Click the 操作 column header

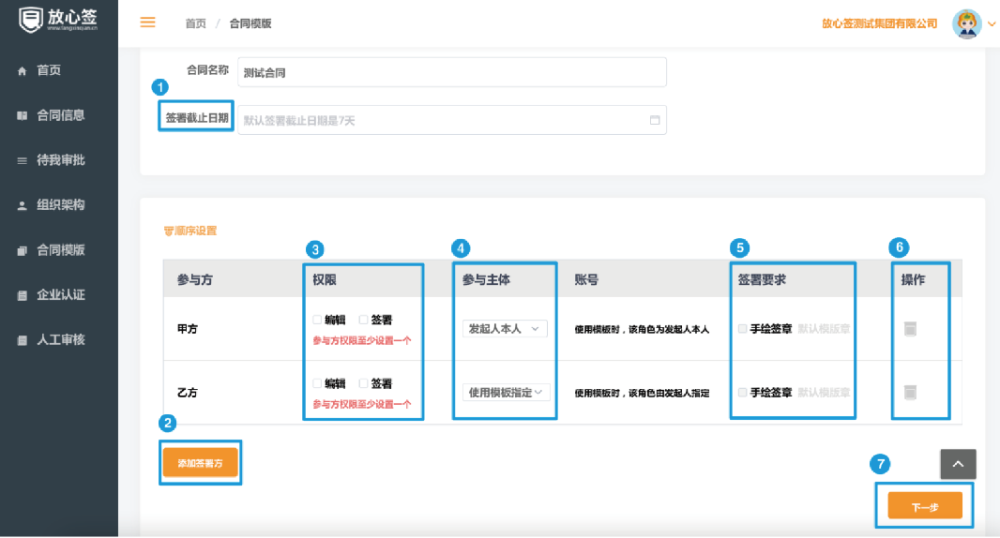click(x=913, y=280)
